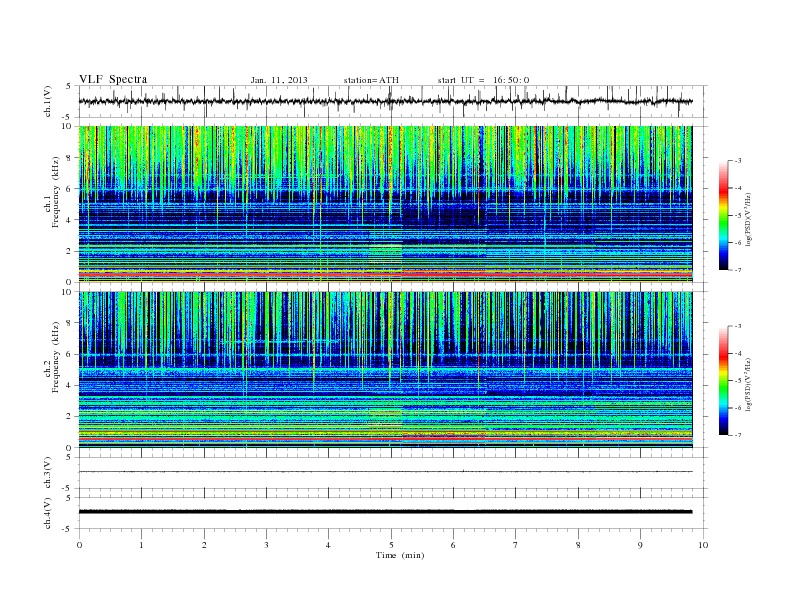Click the "0" tick on the time axis

[x=79, y=545]
